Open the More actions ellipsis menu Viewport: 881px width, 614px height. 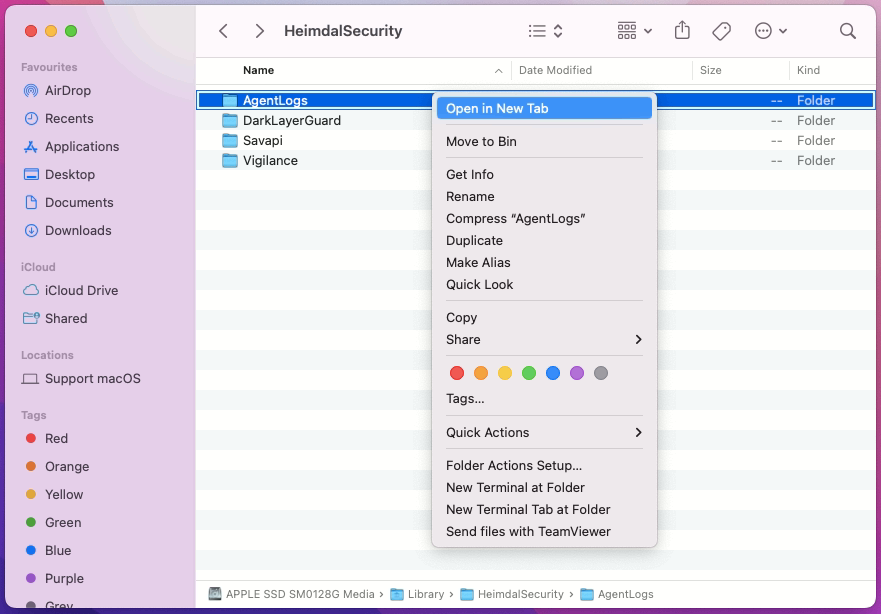click(770, 31)
